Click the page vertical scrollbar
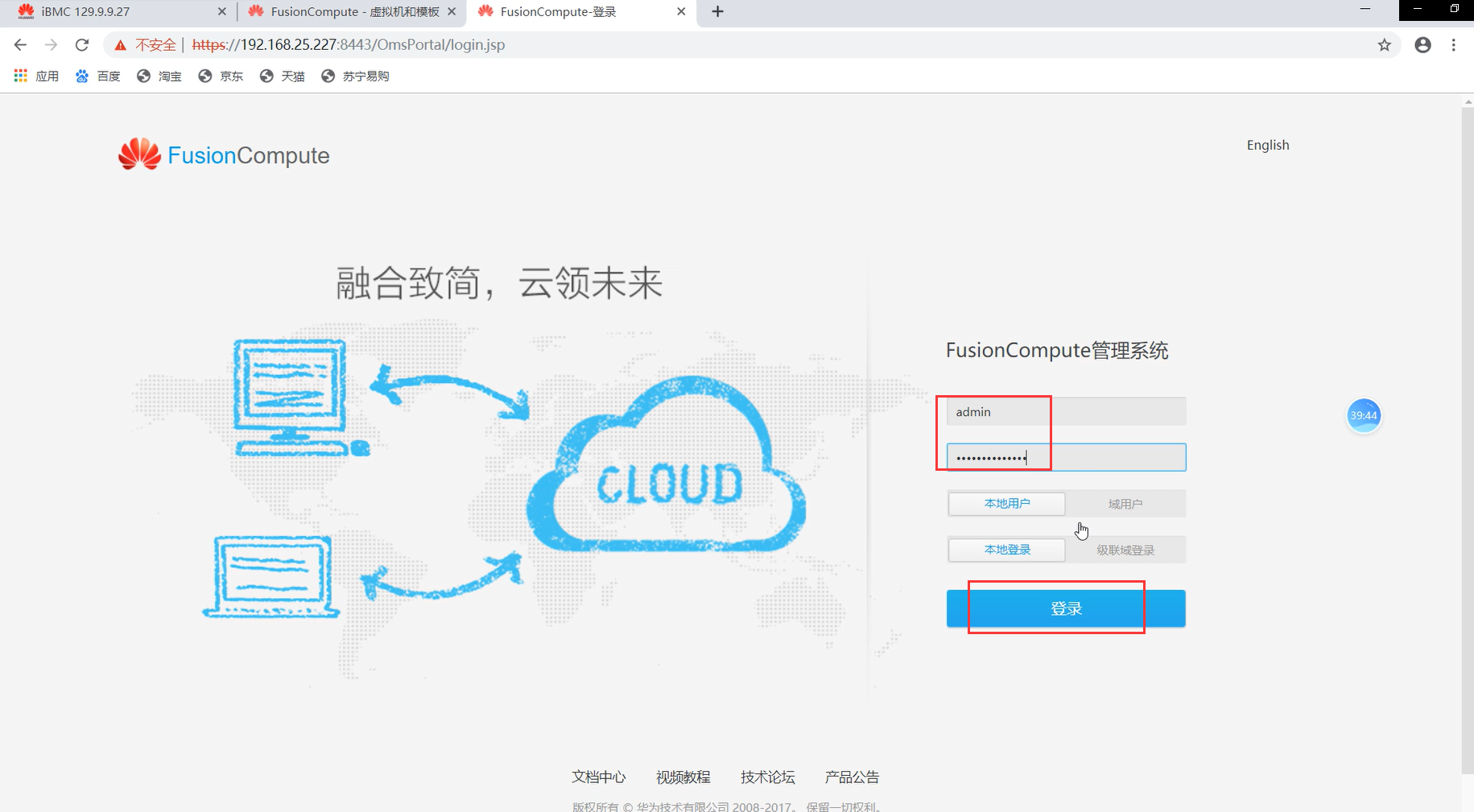Screen dimensions: 1474x812 pyautogui.click(x=1468, y=441)
